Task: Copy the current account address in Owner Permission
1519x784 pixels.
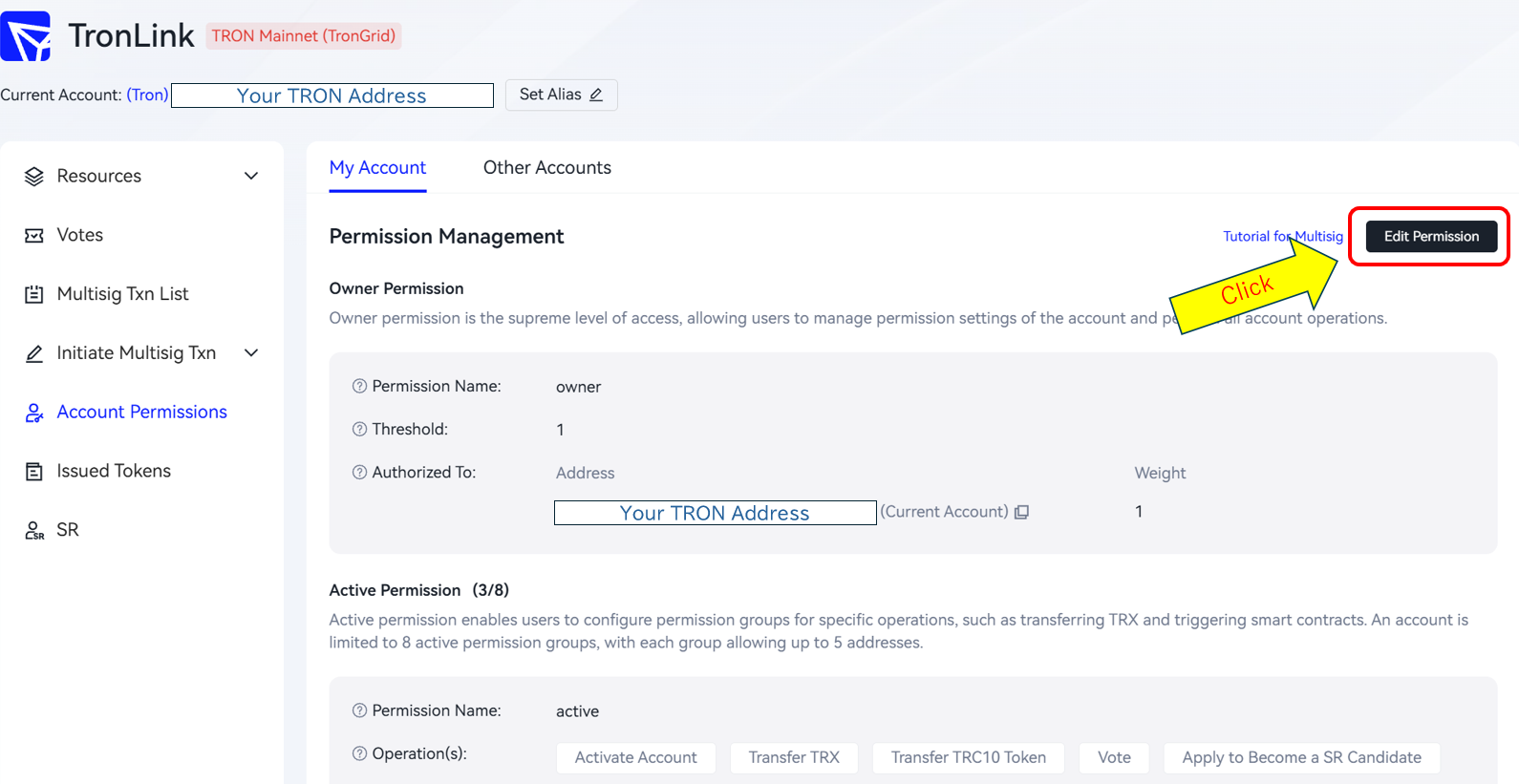Action: point(1021,512)
